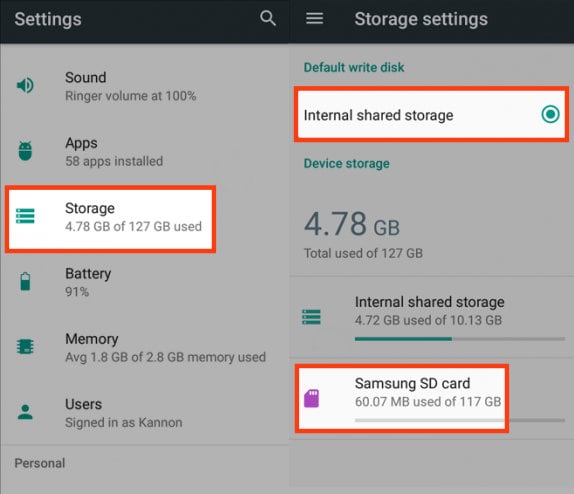Tap the Internal shared storage device icon
Image resolution: width=574 pixels, height=494 pixels.
pos(311,317)
